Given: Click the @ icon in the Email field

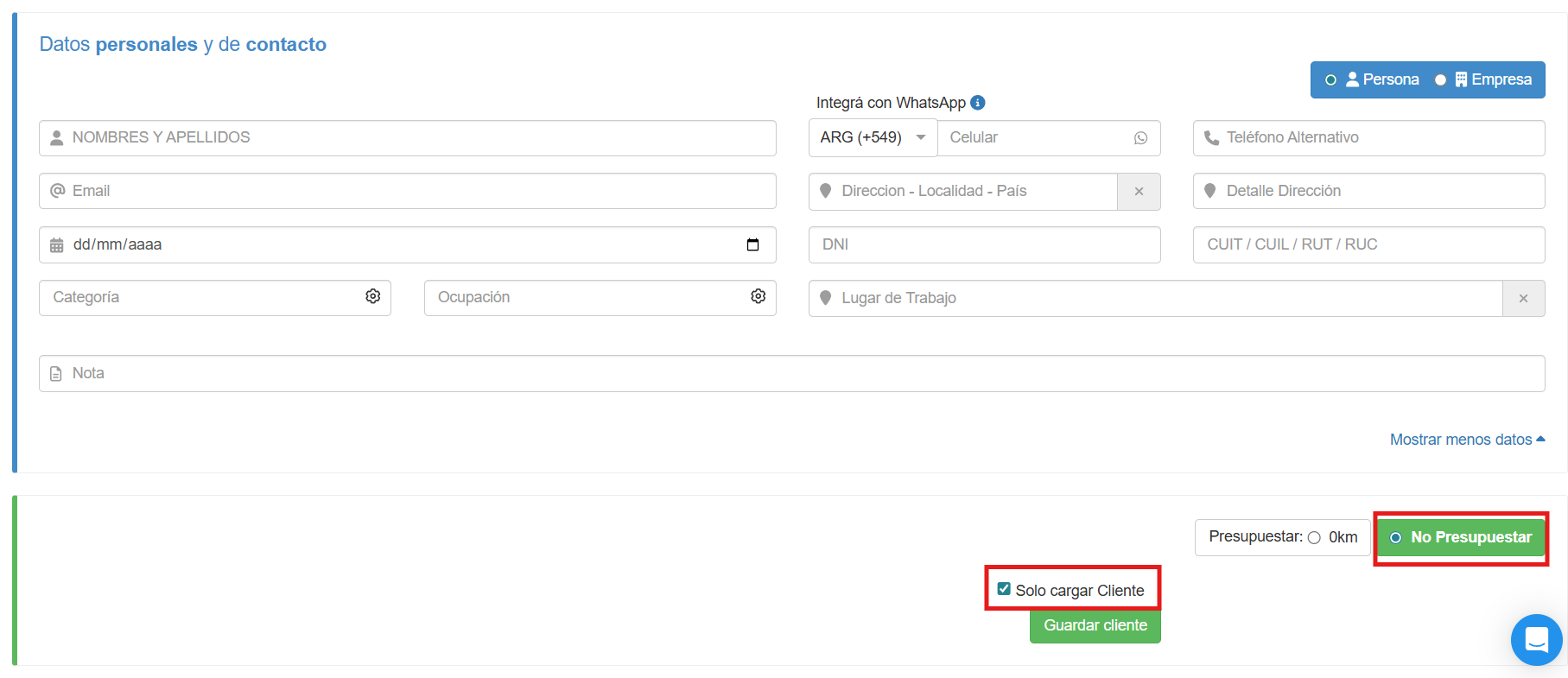Looking at the screenshot, I should click(x=56, y=191).
